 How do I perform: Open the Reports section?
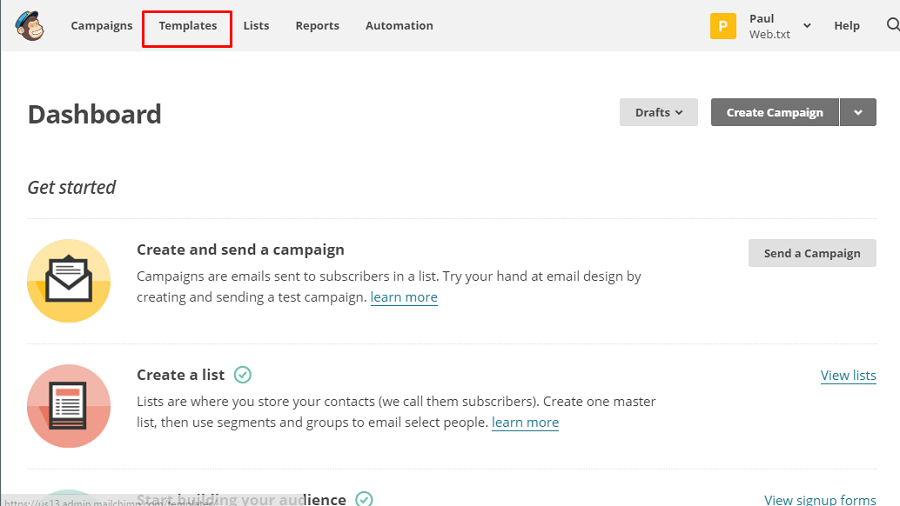point(317,26)
